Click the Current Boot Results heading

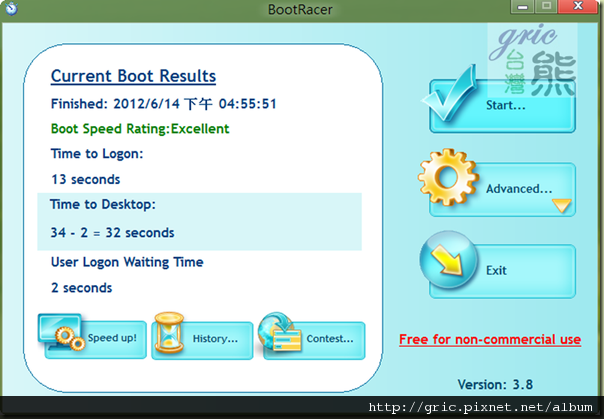133,76
